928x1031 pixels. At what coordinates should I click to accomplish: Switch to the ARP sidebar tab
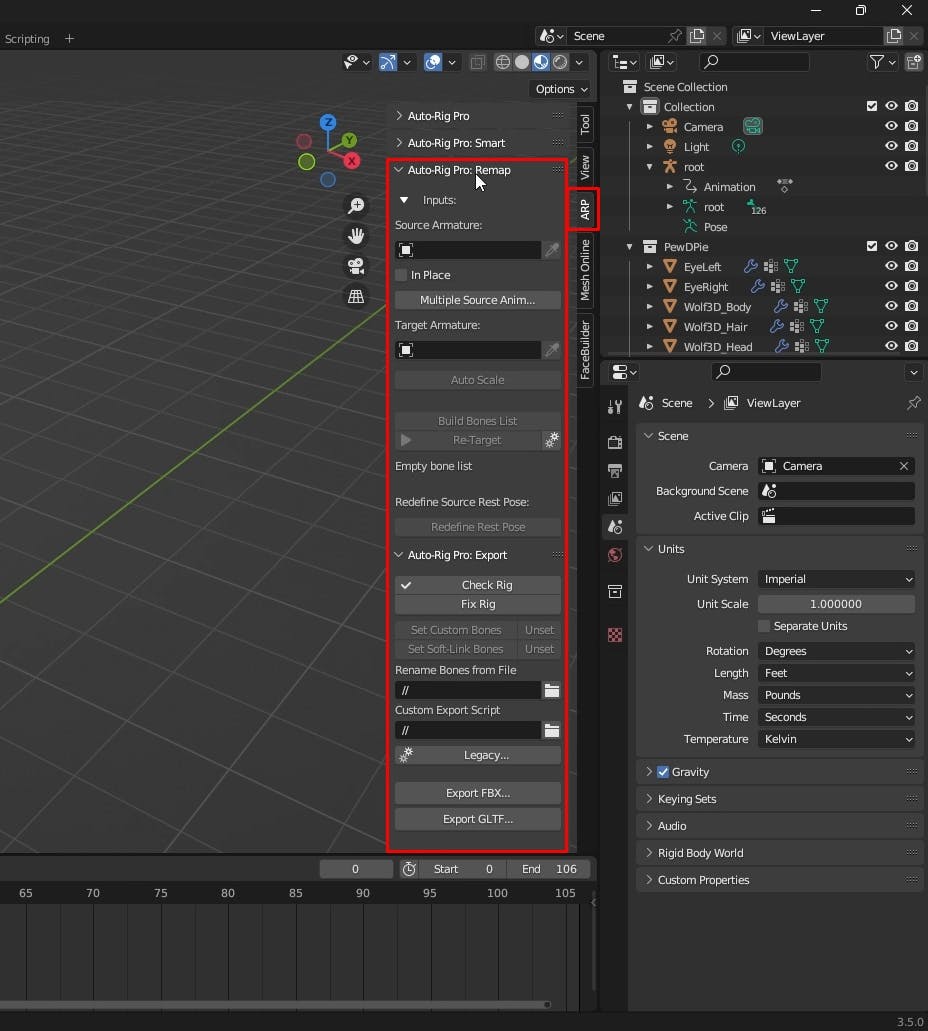pos(584,209)
